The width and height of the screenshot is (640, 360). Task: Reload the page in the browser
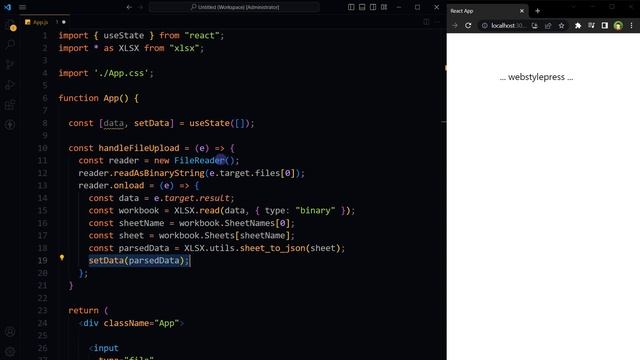pyautogui.click(x=468, y=26)
